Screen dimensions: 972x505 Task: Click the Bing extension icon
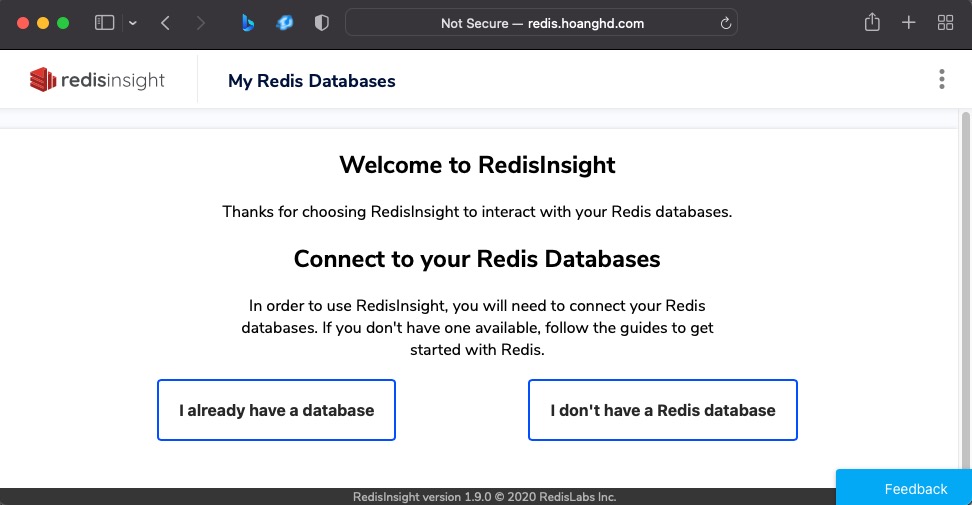pos(247,23)
